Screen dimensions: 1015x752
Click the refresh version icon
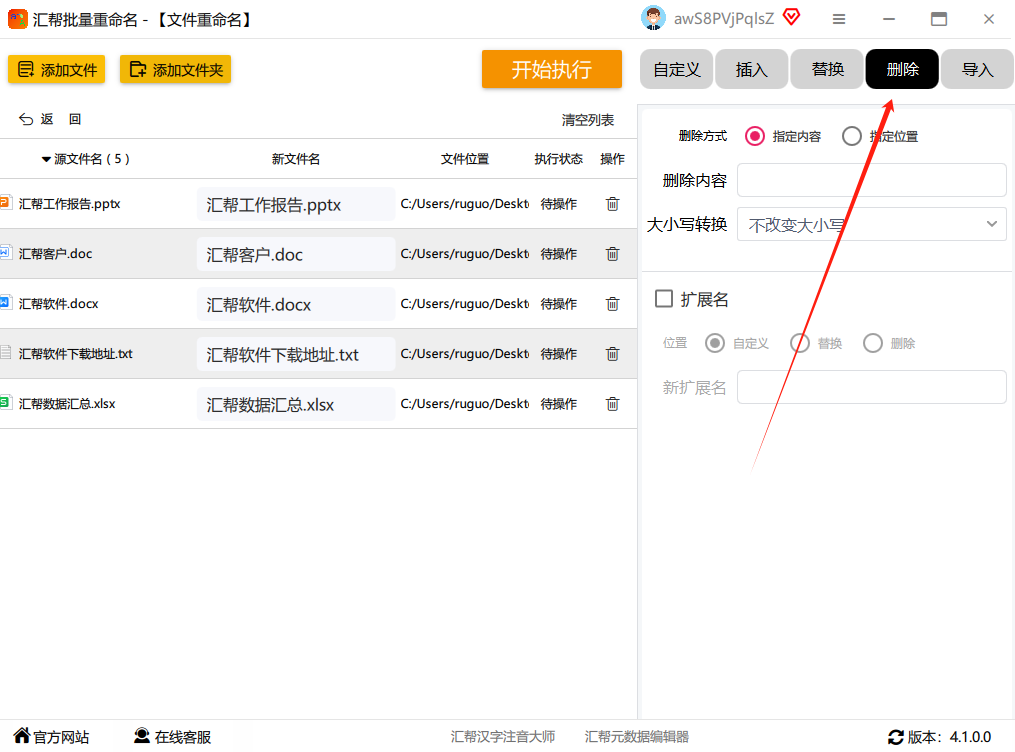[x=895, y=737]
